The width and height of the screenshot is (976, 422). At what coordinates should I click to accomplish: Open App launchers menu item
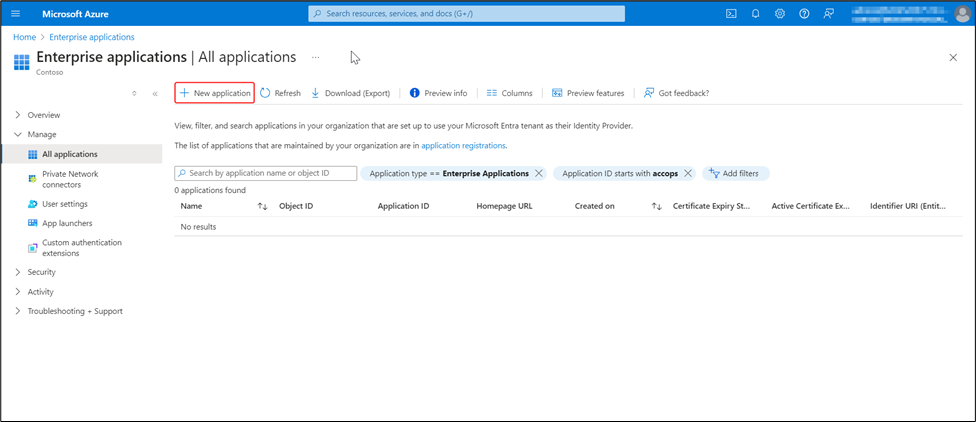[x=67, y=223]
